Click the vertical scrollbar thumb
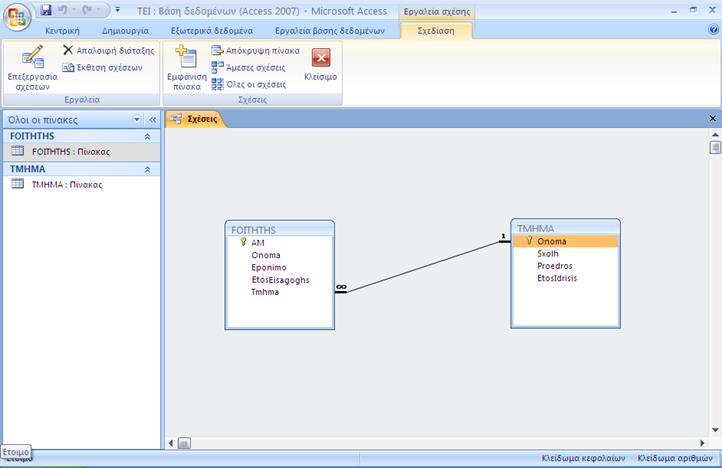 click(715, 147)
